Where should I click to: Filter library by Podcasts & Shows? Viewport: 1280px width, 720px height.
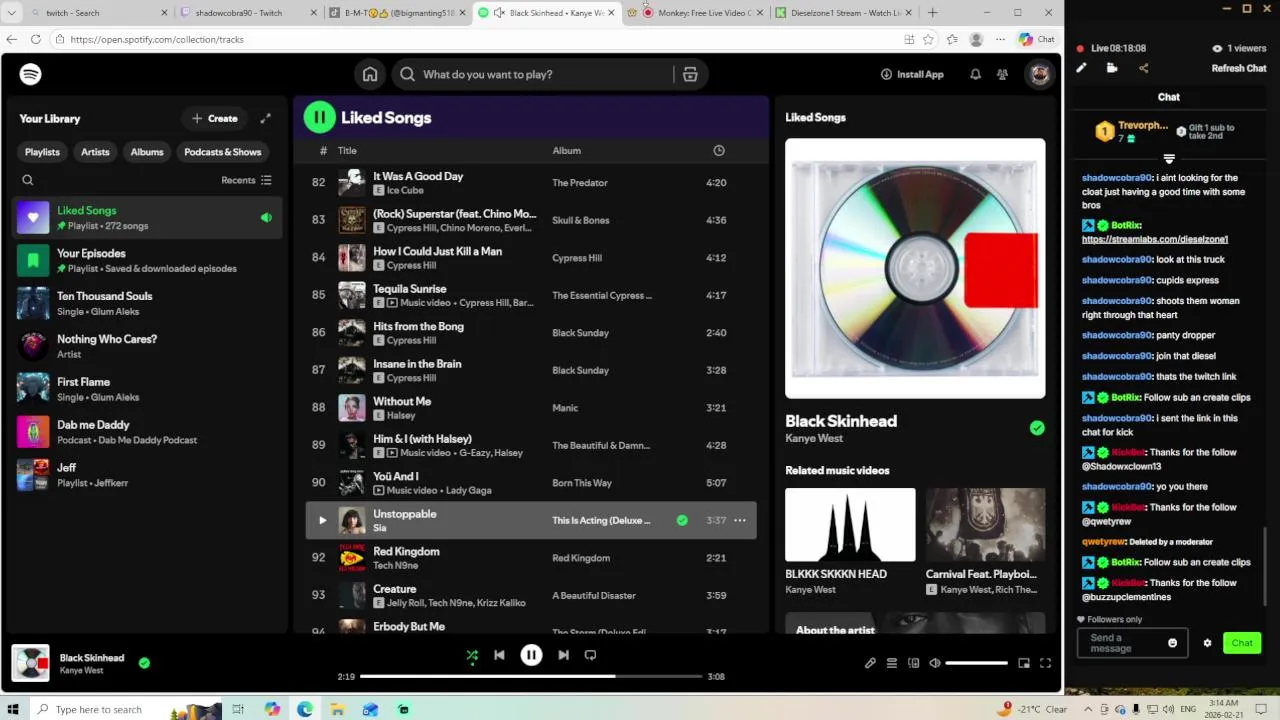coord(222,152)
